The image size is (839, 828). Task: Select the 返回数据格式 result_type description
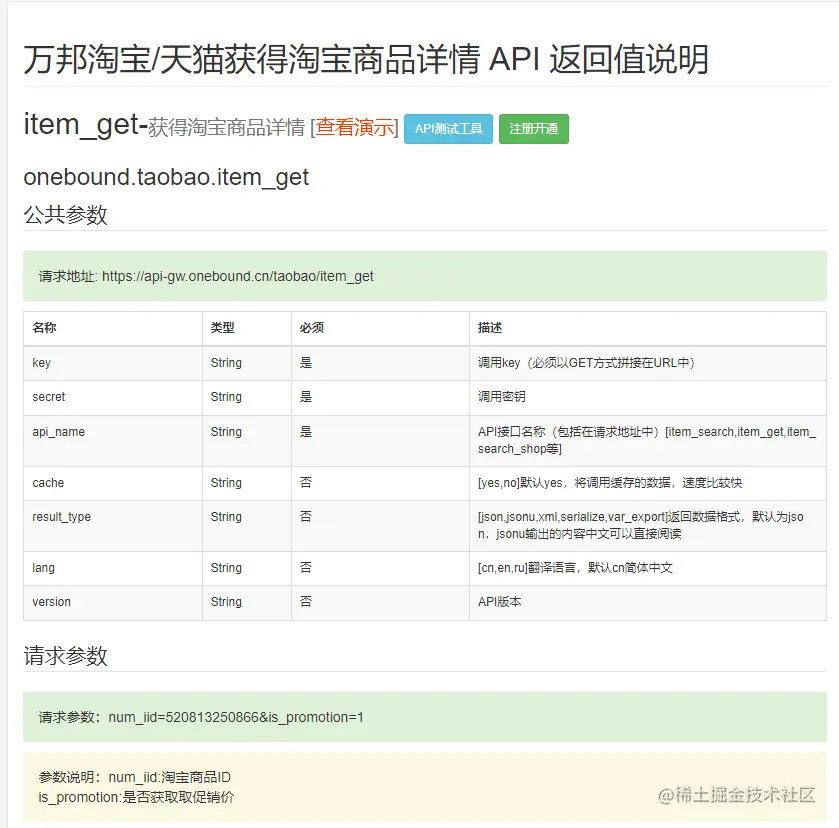640,526
